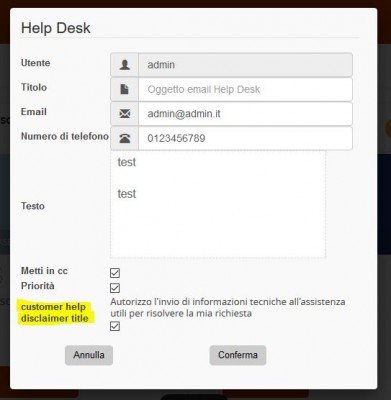The image size is (391, 400).
Task: Click the 'Testo' label
Action: (33, 206)
